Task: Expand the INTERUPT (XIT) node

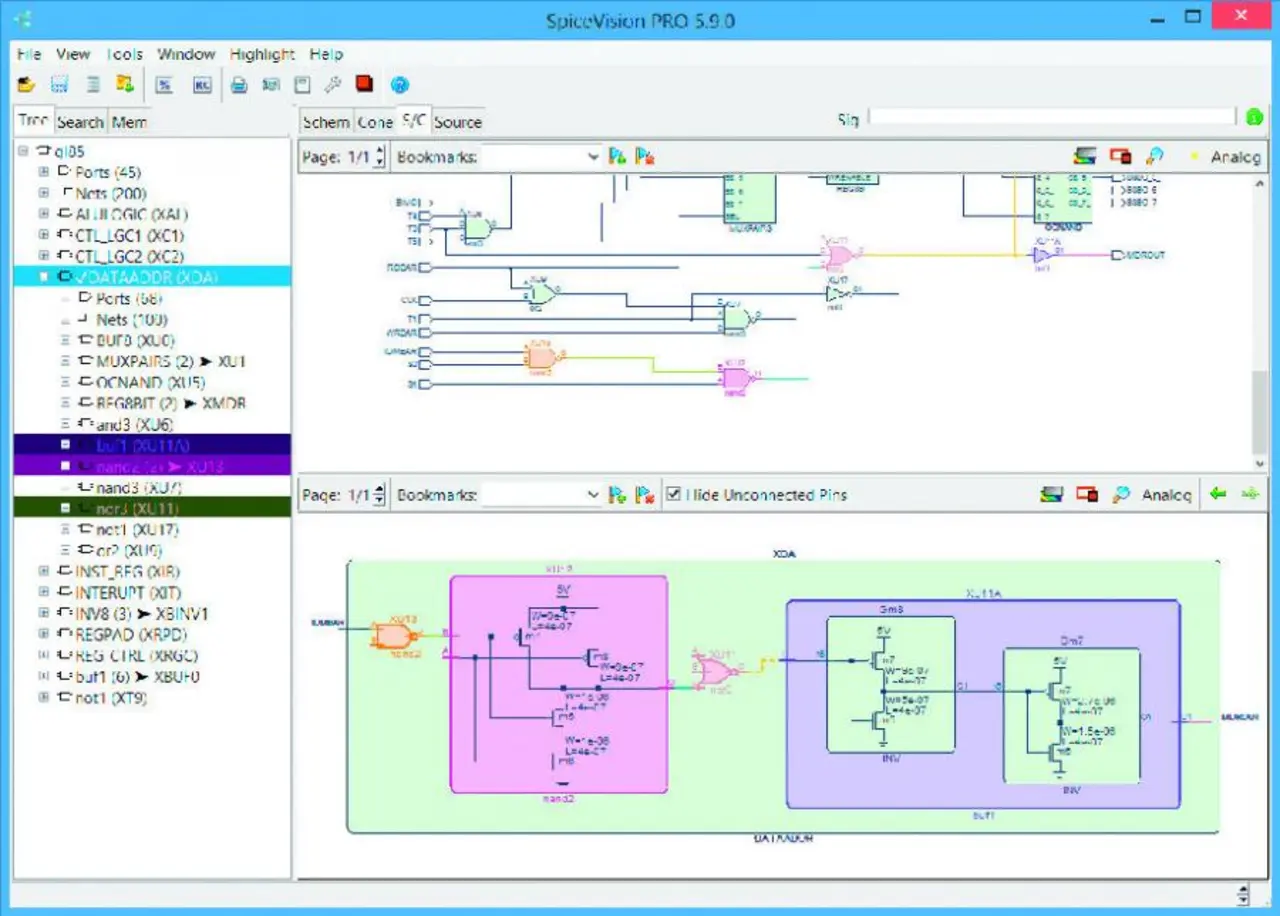Action: point(44,593)
